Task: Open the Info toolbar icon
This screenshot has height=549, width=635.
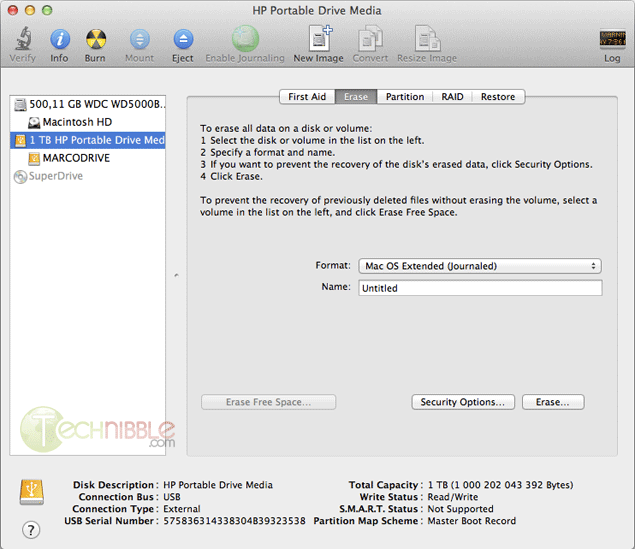Action: coord(60,39)
